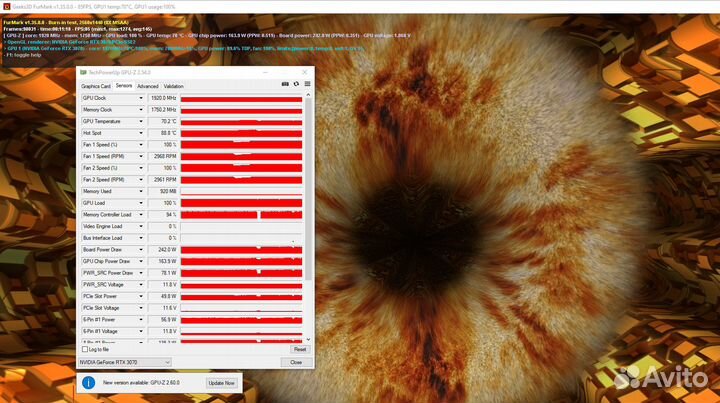
Task: Open the Memory Controller Load dropdown
Action: 141,215
